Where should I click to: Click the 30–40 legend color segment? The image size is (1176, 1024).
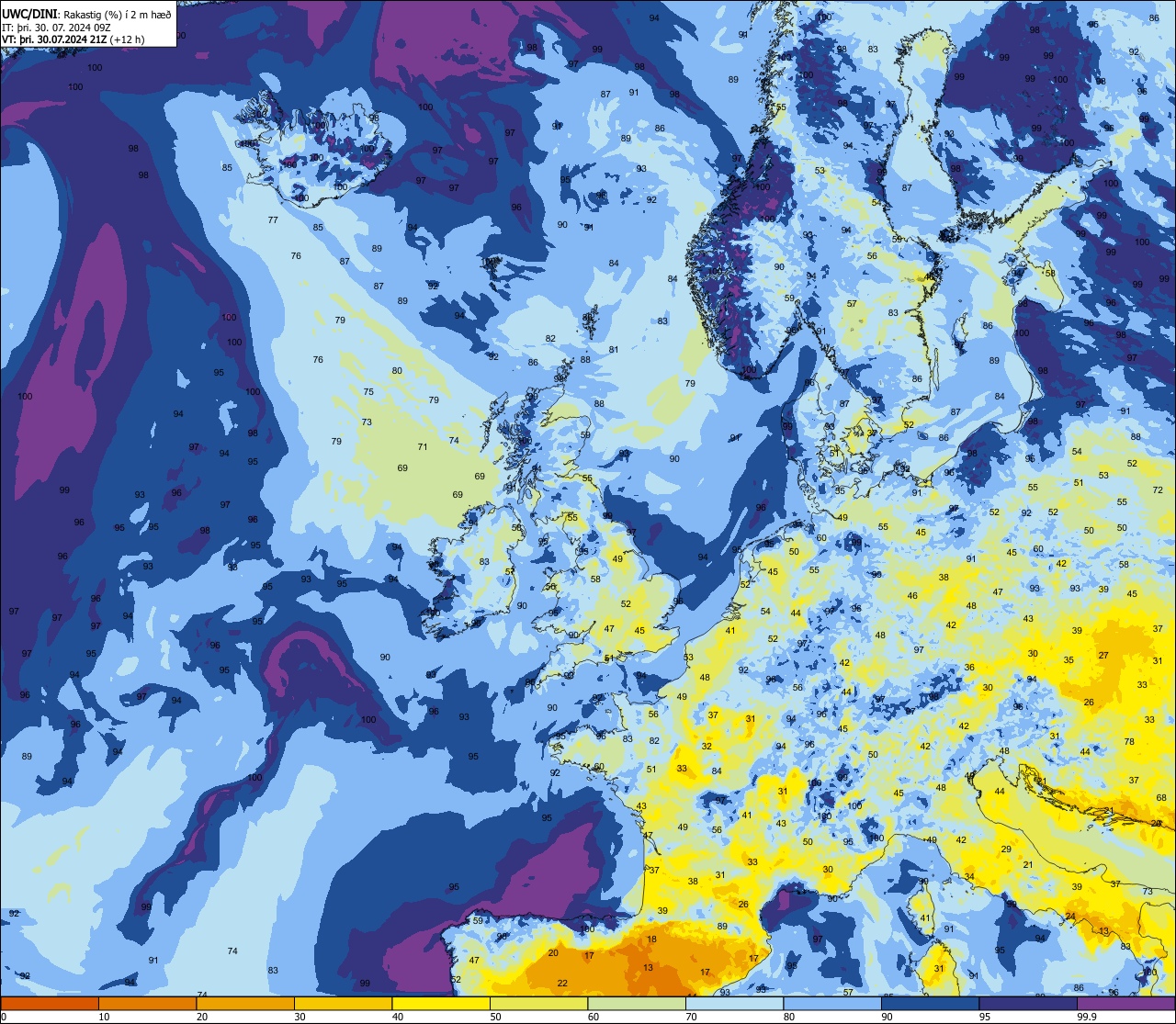pos(343,1003)
